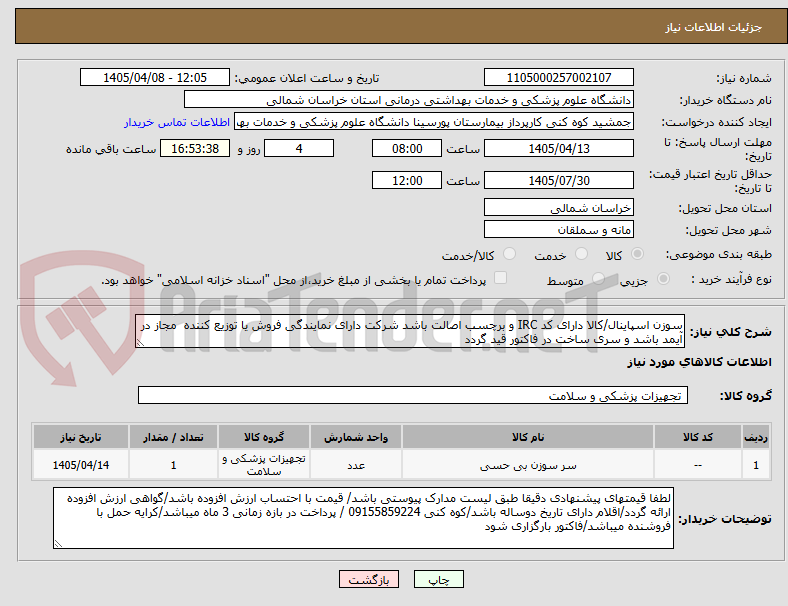Click the buyer organization name field
Screen dimensions: 788x606
[x=409, y=99]
